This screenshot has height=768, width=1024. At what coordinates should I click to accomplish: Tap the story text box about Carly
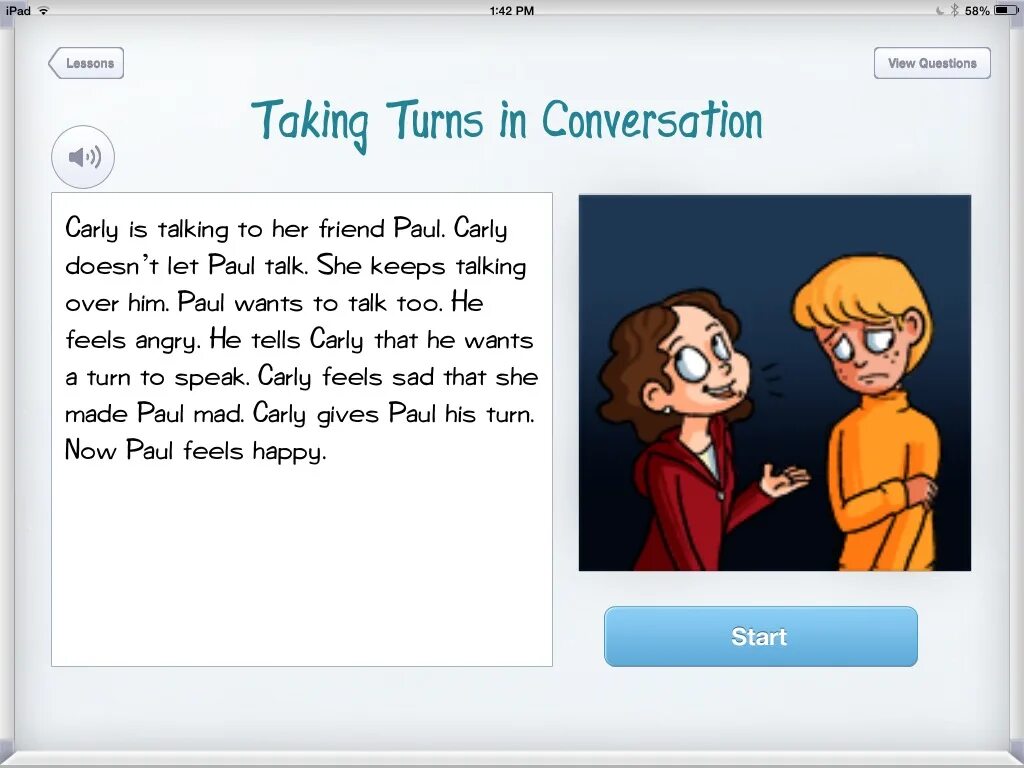click(302, 429)
